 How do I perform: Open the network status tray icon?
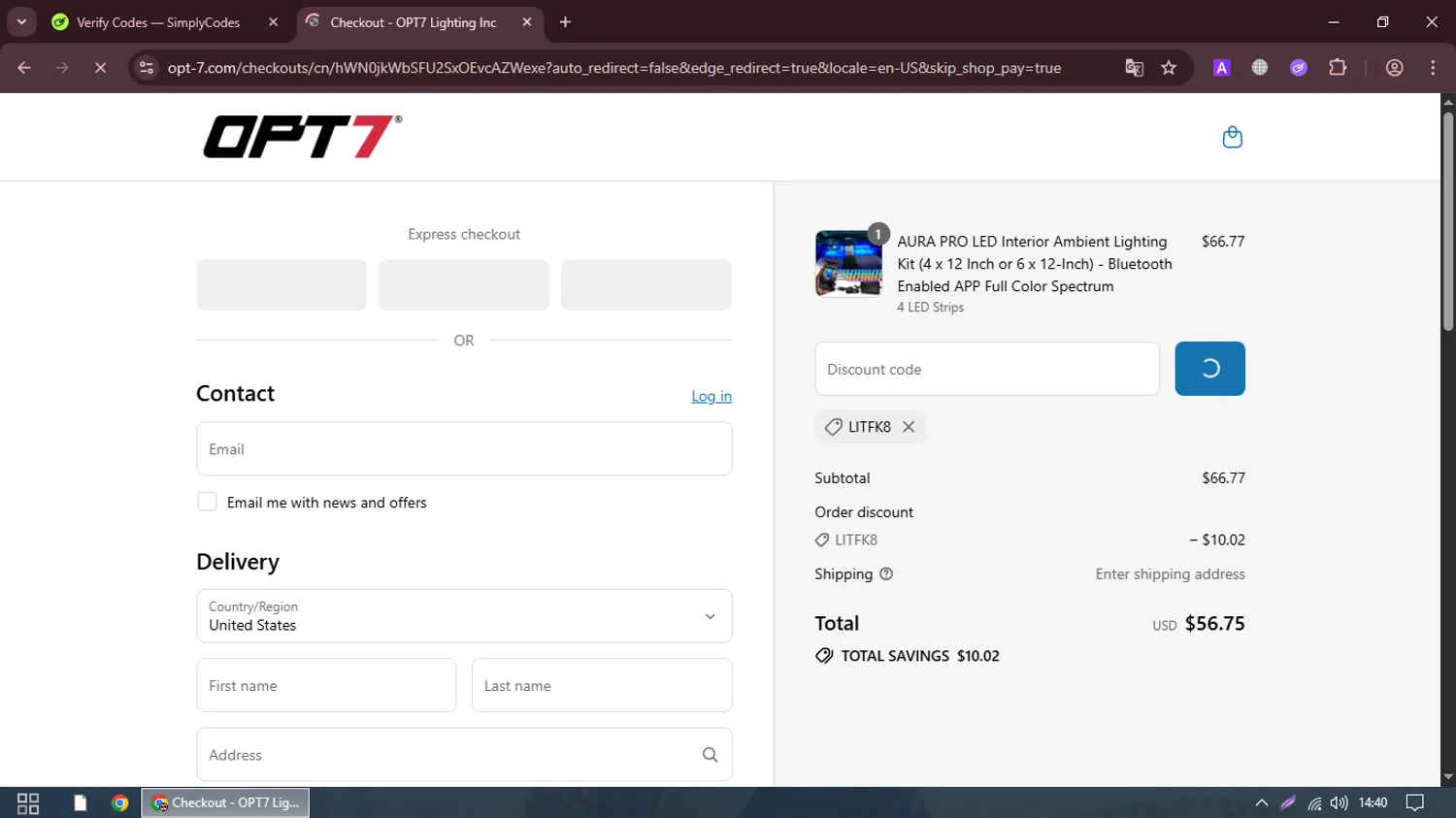[x=1314, y=803]
